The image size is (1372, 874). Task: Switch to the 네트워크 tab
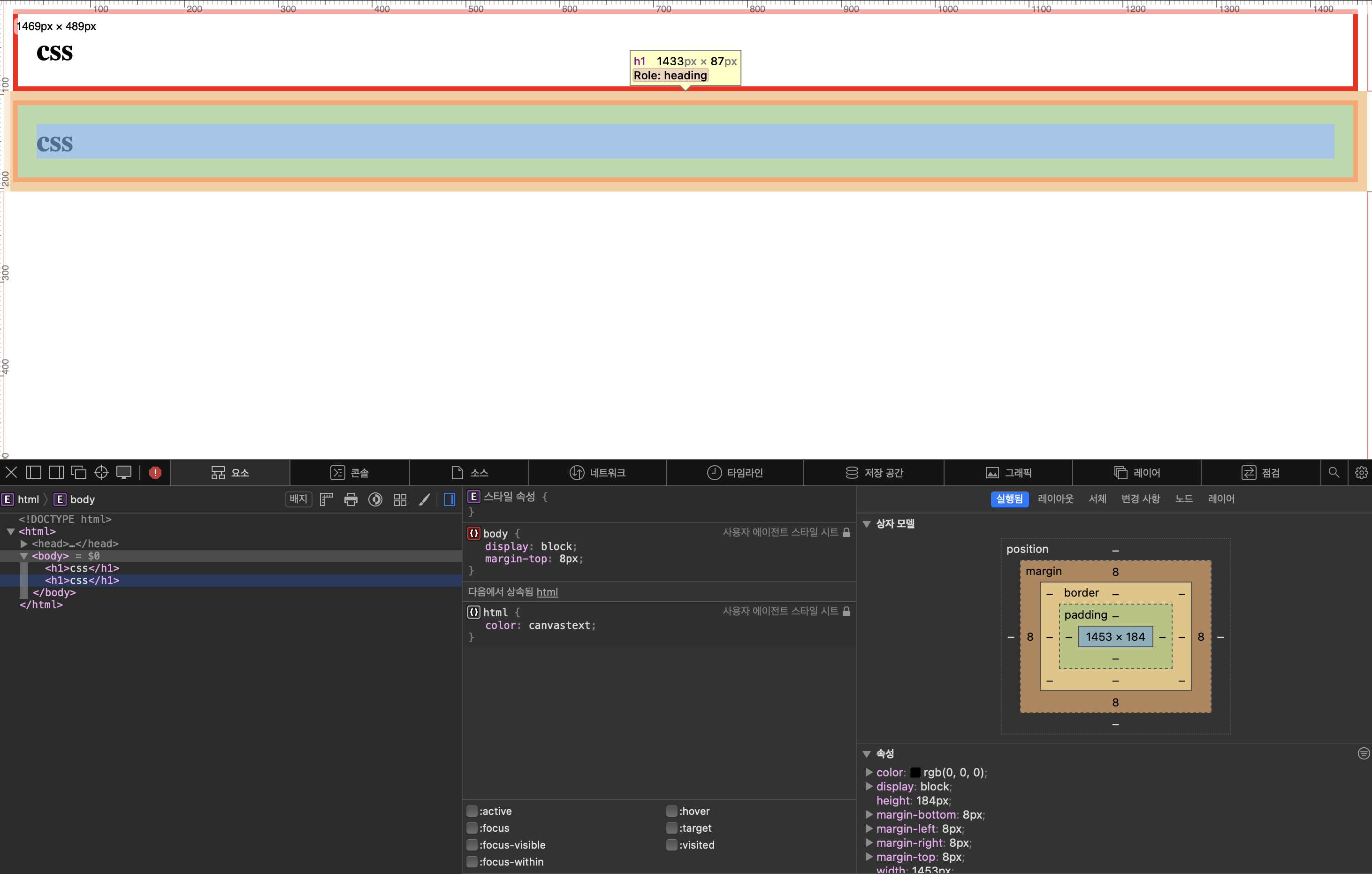[597, 473]
